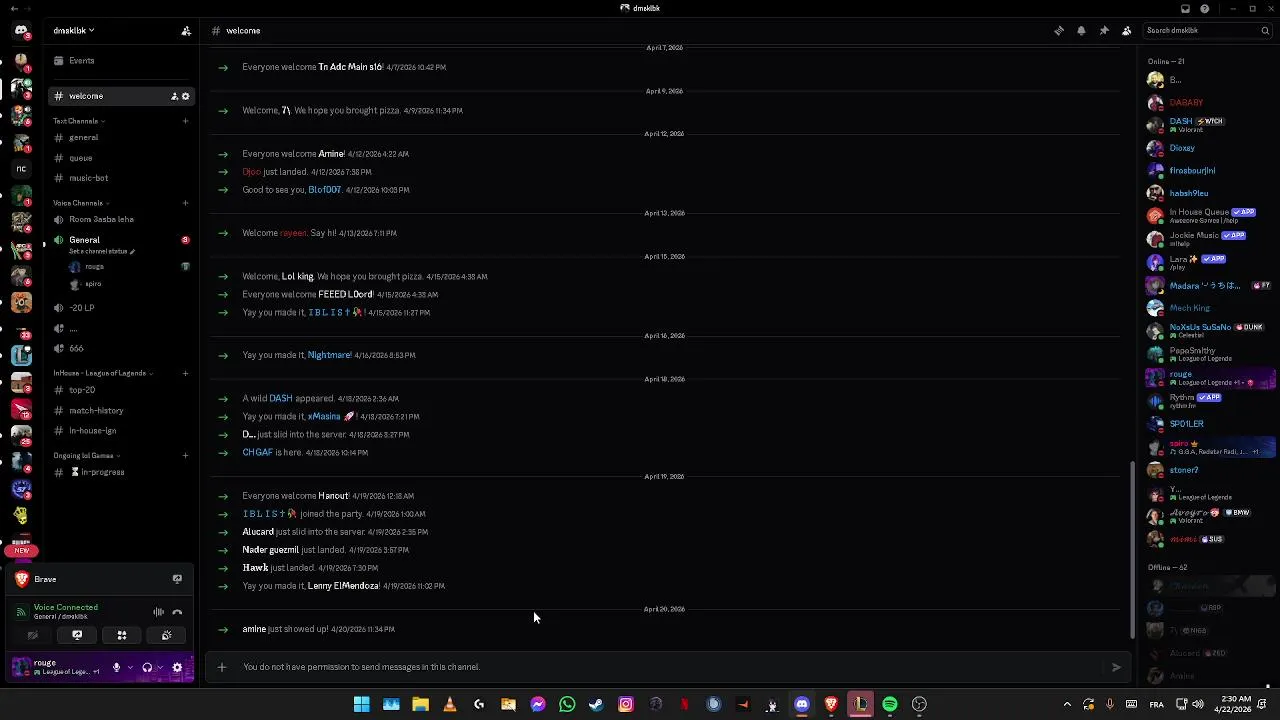
Task: Select Jockie Music app in member list
Action: [x=1209, y=239]
